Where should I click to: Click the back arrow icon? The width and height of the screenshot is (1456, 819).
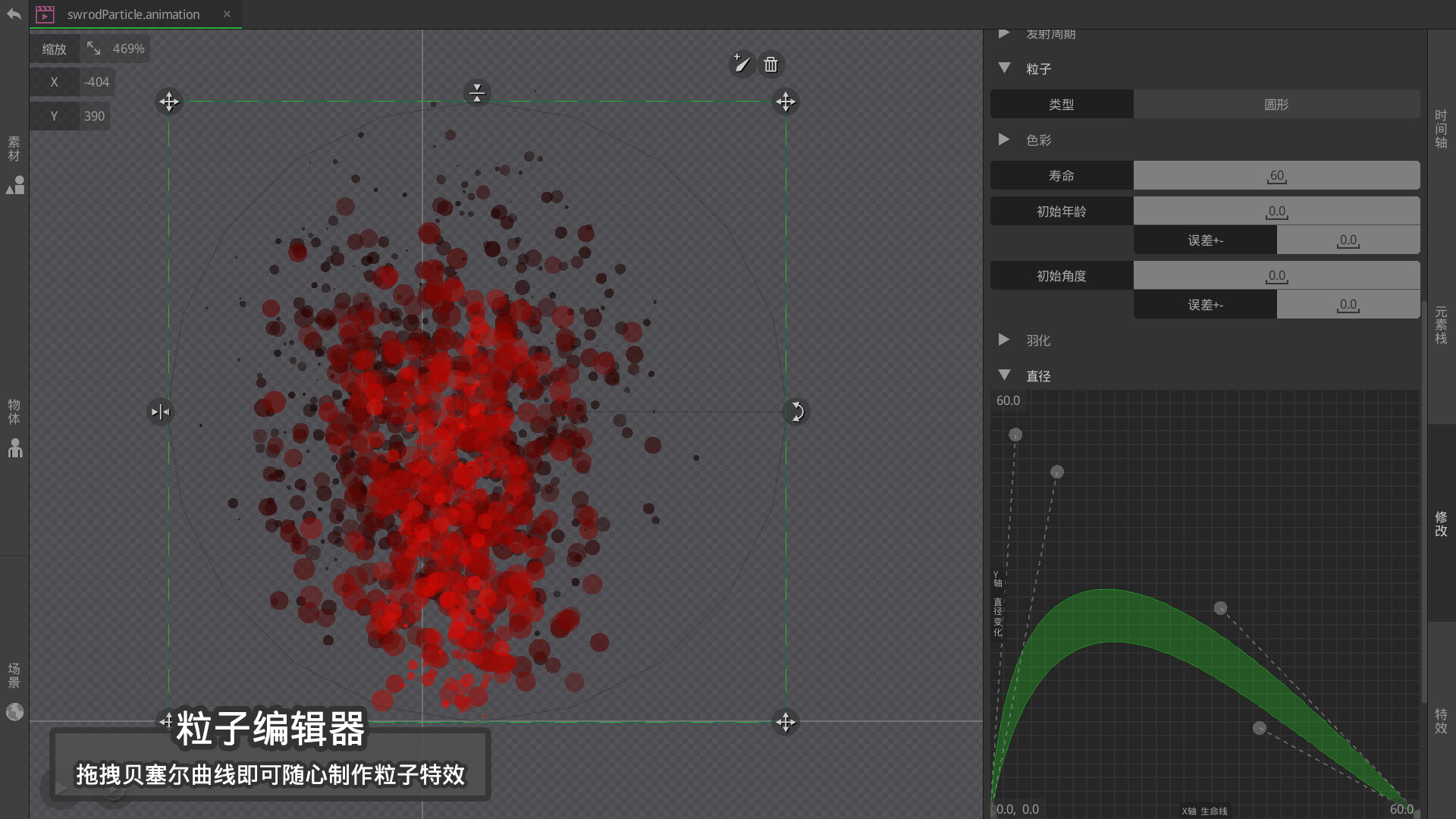coord(14,14)
